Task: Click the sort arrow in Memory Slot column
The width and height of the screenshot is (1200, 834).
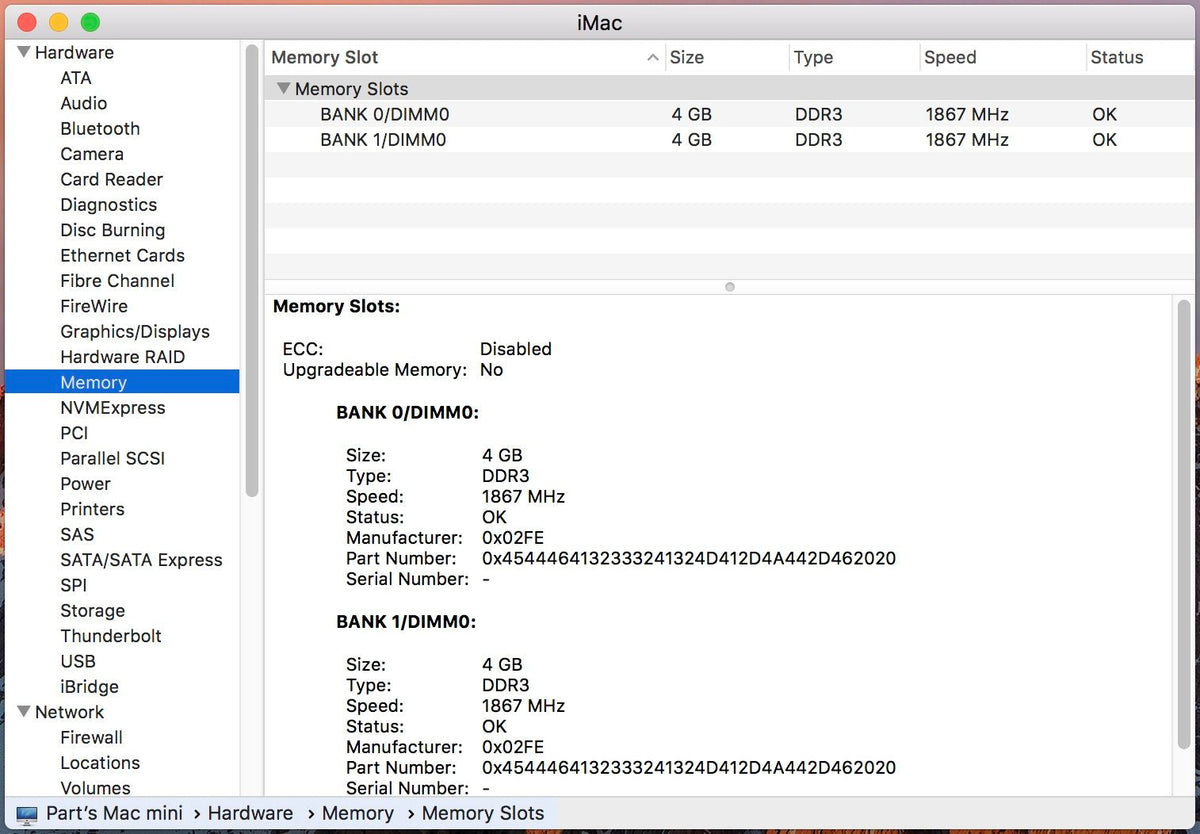Action: tap(653, 58)
